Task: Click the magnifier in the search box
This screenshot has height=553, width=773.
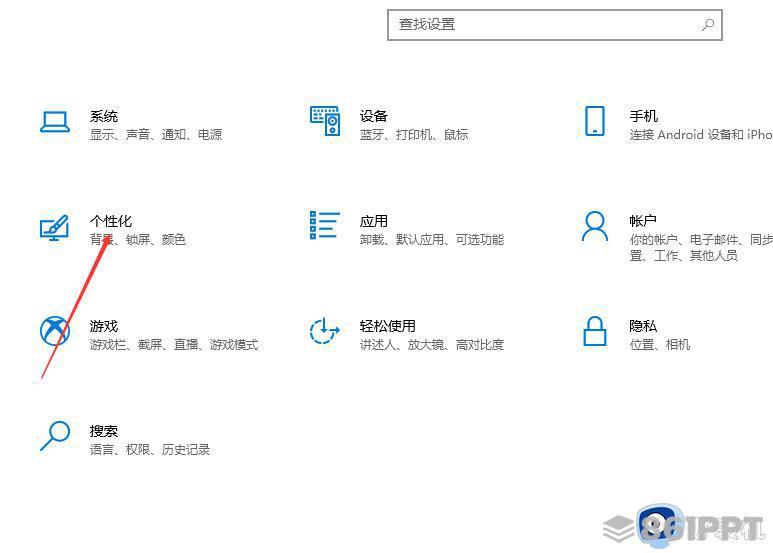Action: [708, 24]
